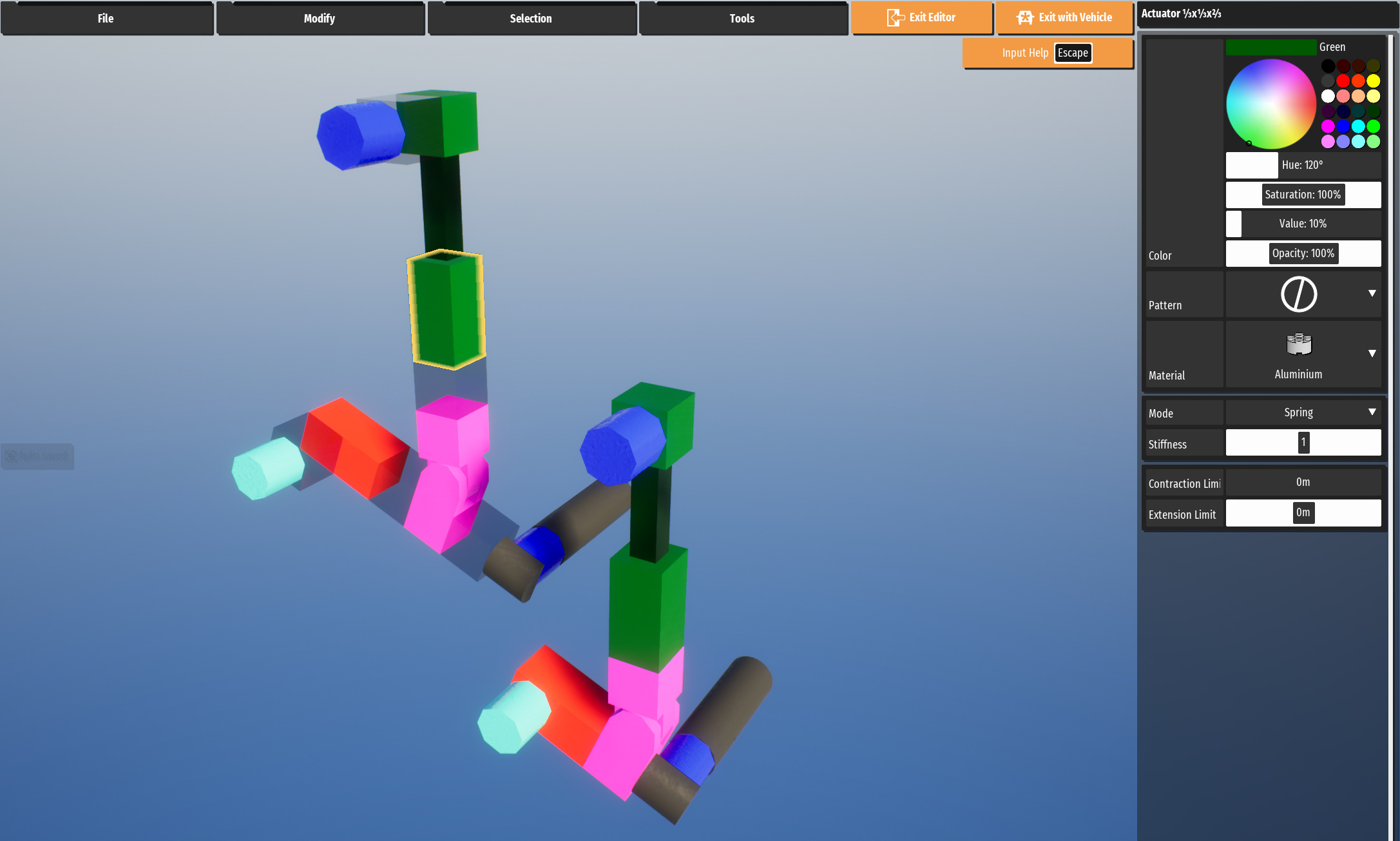Expand the Material dropdown arrow
The width and height of the screenshot is (1400, 841).
(1372, 353)
